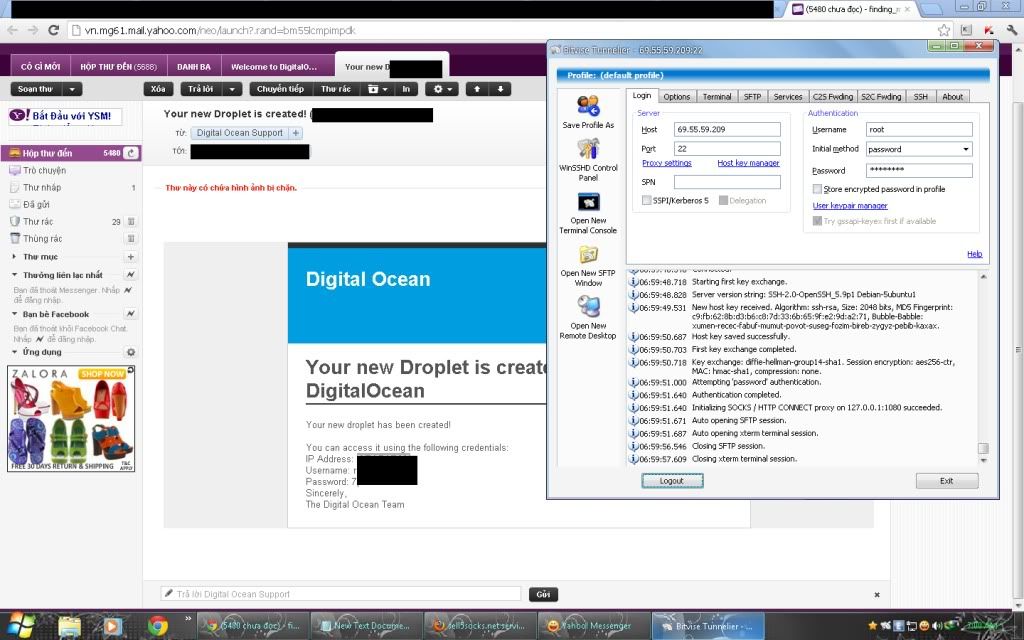Open HỘP THƯ ĐẾN mail tab

click(x=118, y=67)
